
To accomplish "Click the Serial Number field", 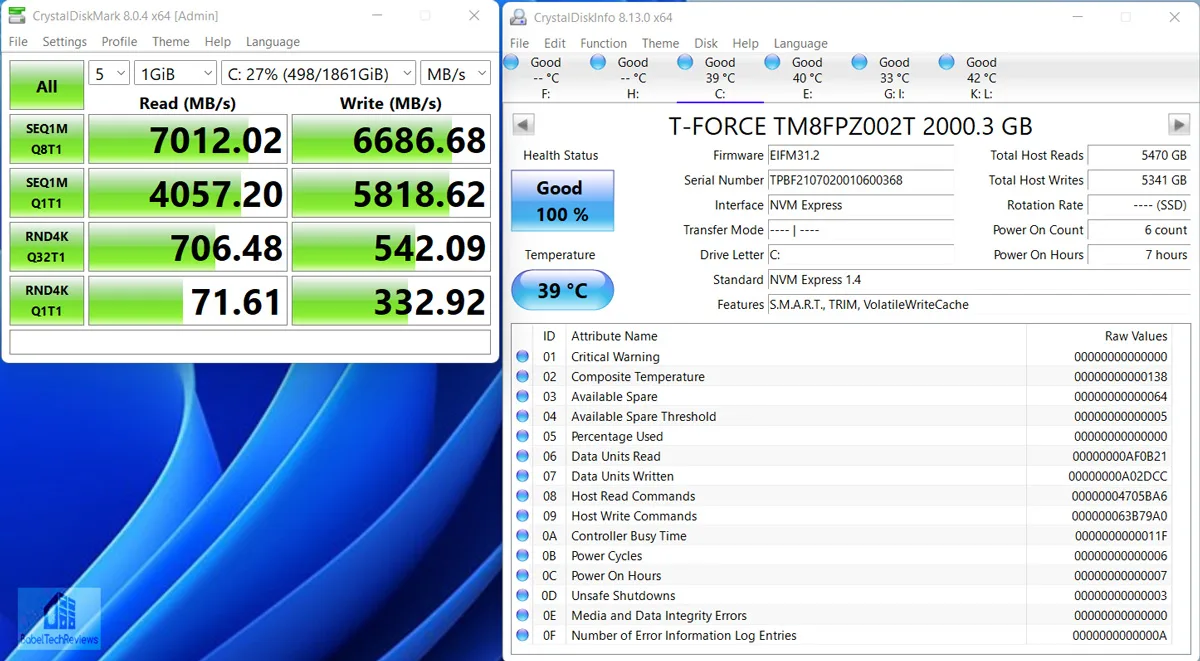I will (x=860, y=180).
